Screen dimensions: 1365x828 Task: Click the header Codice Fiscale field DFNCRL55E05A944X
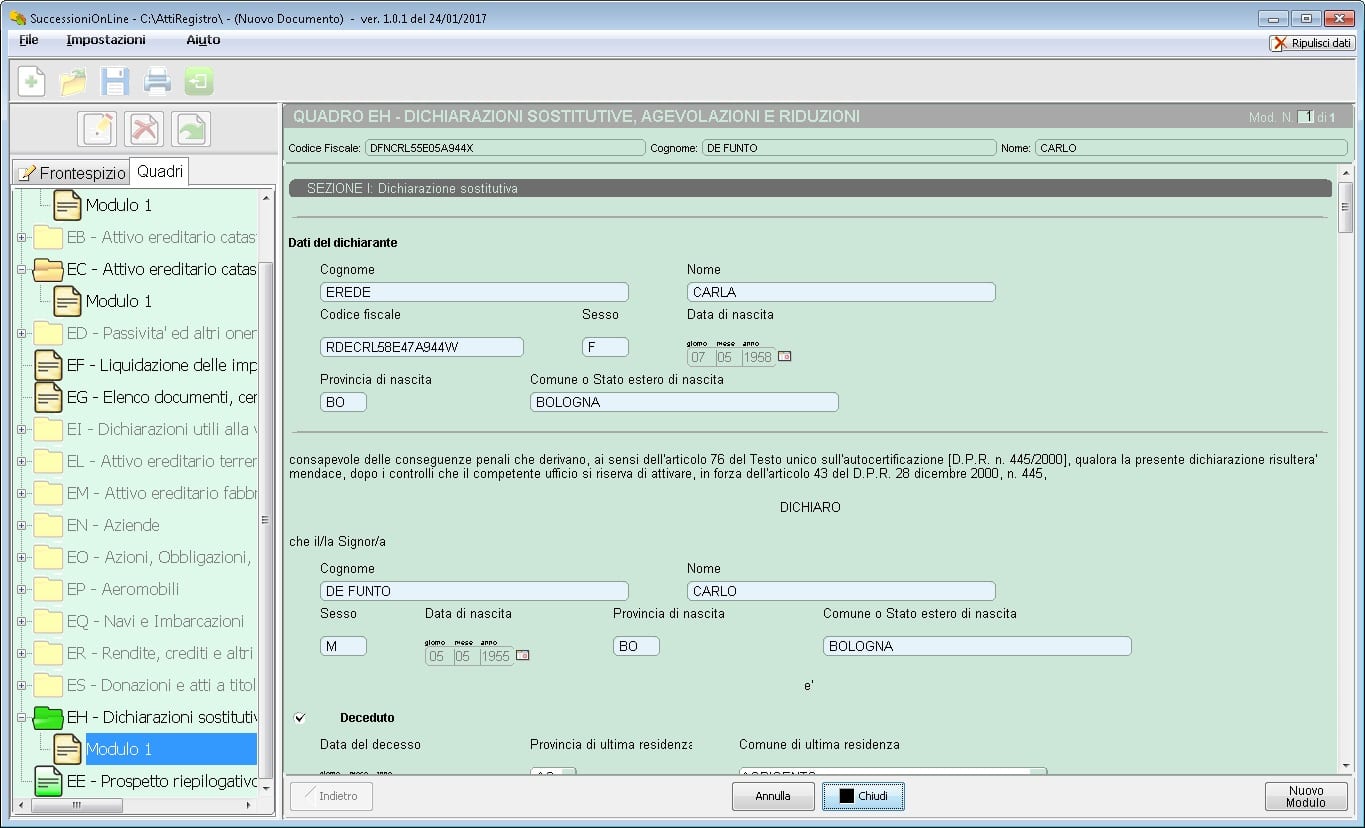click(x=505, y=148)
